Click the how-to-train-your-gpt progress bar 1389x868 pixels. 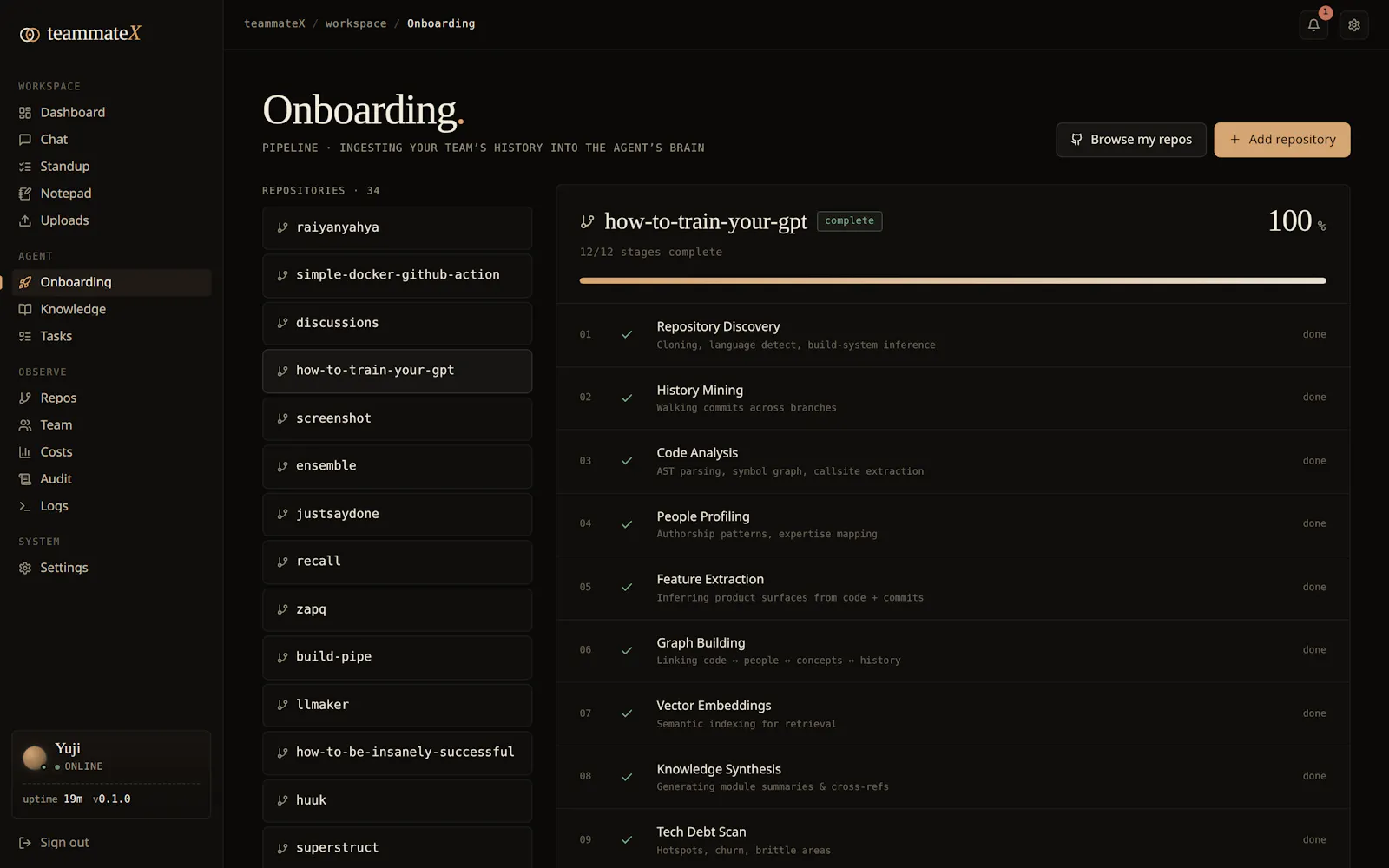[x=952, y=280]
